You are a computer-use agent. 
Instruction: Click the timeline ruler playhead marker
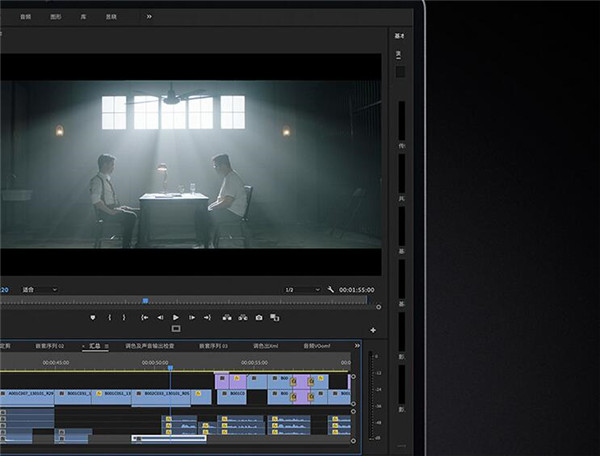170,368
